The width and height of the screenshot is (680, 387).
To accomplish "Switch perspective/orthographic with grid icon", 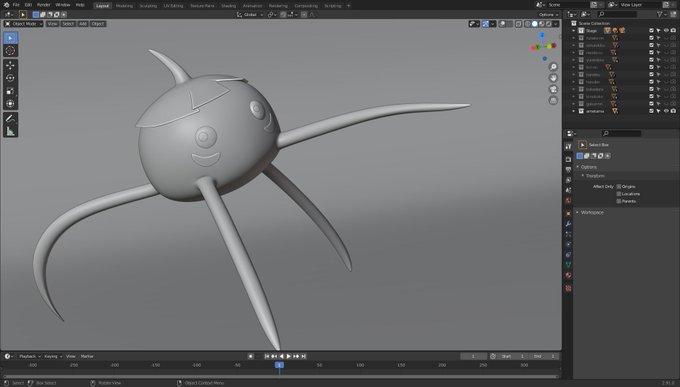I will click(553, 101).
